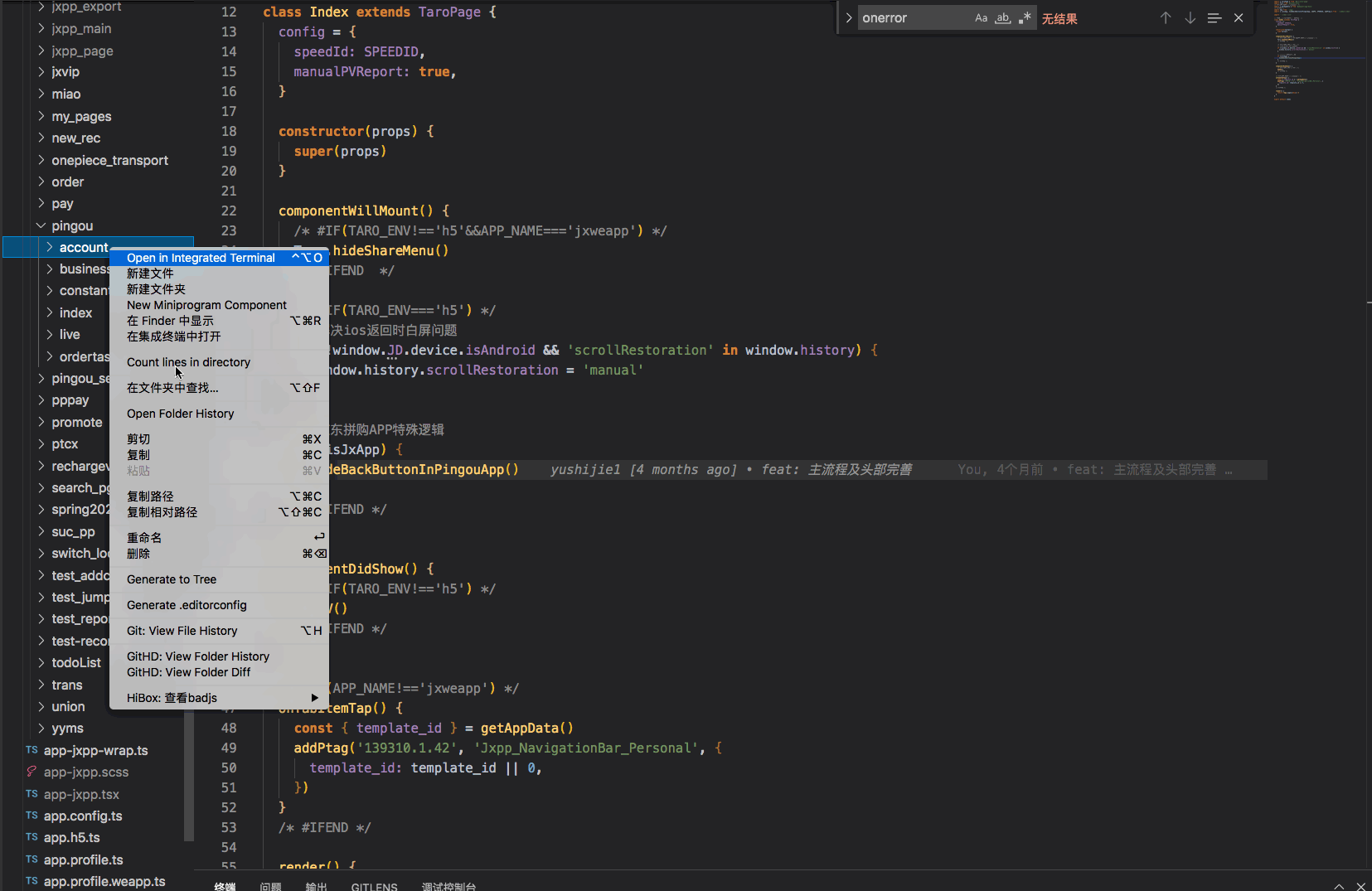Select GitHD: View Folder Diff
This screenshot has height=891, width=1372.
(x=220, y=672)
